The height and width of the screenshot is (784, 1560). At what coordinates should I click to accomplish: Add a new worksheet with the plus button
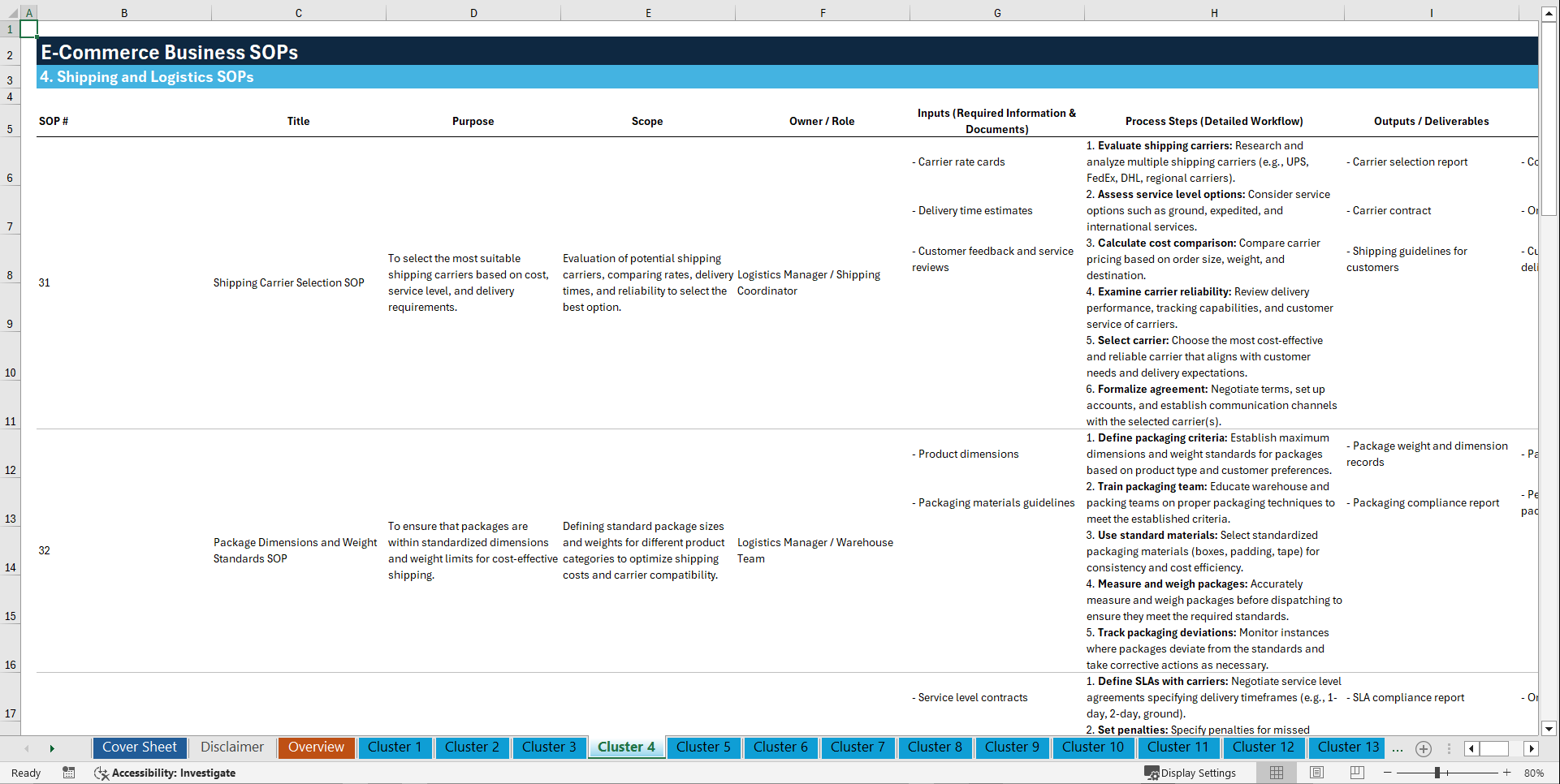(x=1423, y=748)
